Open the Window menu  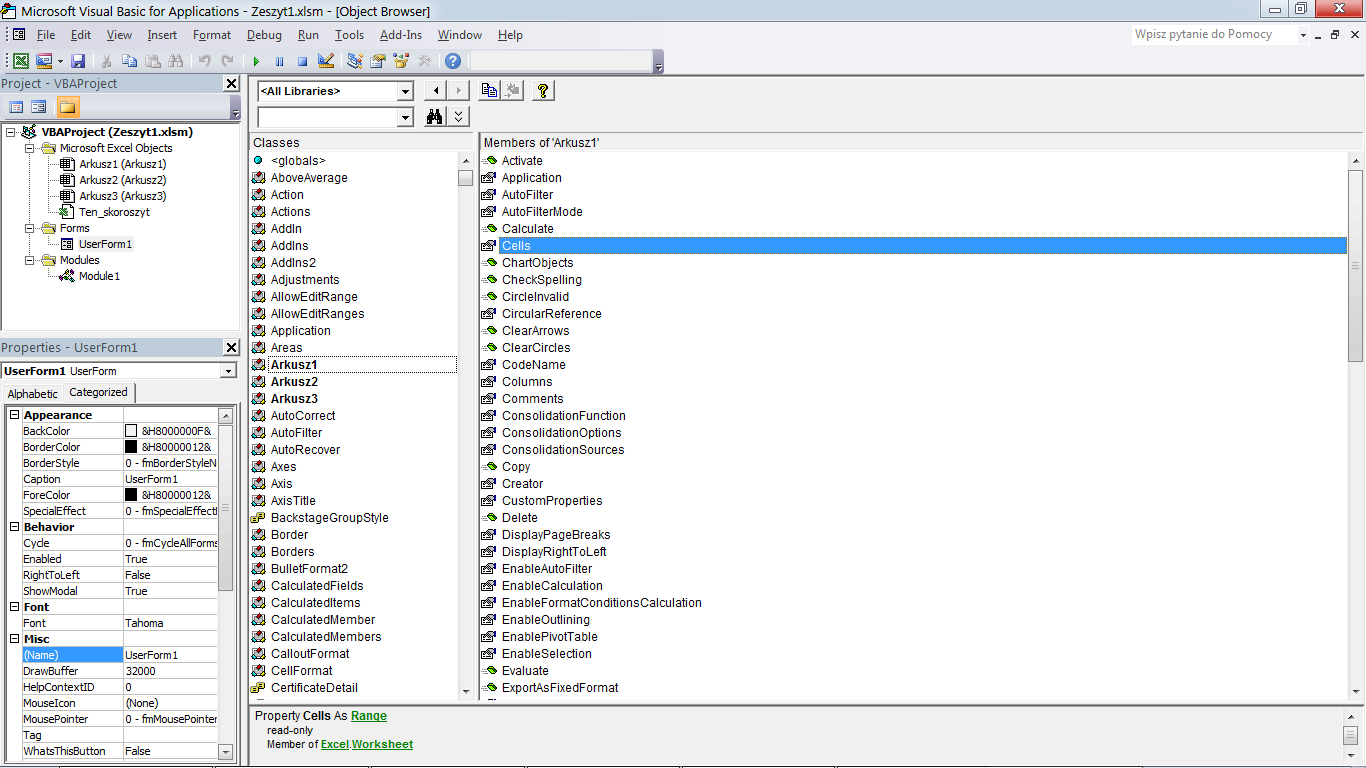(x=460, y=35)
